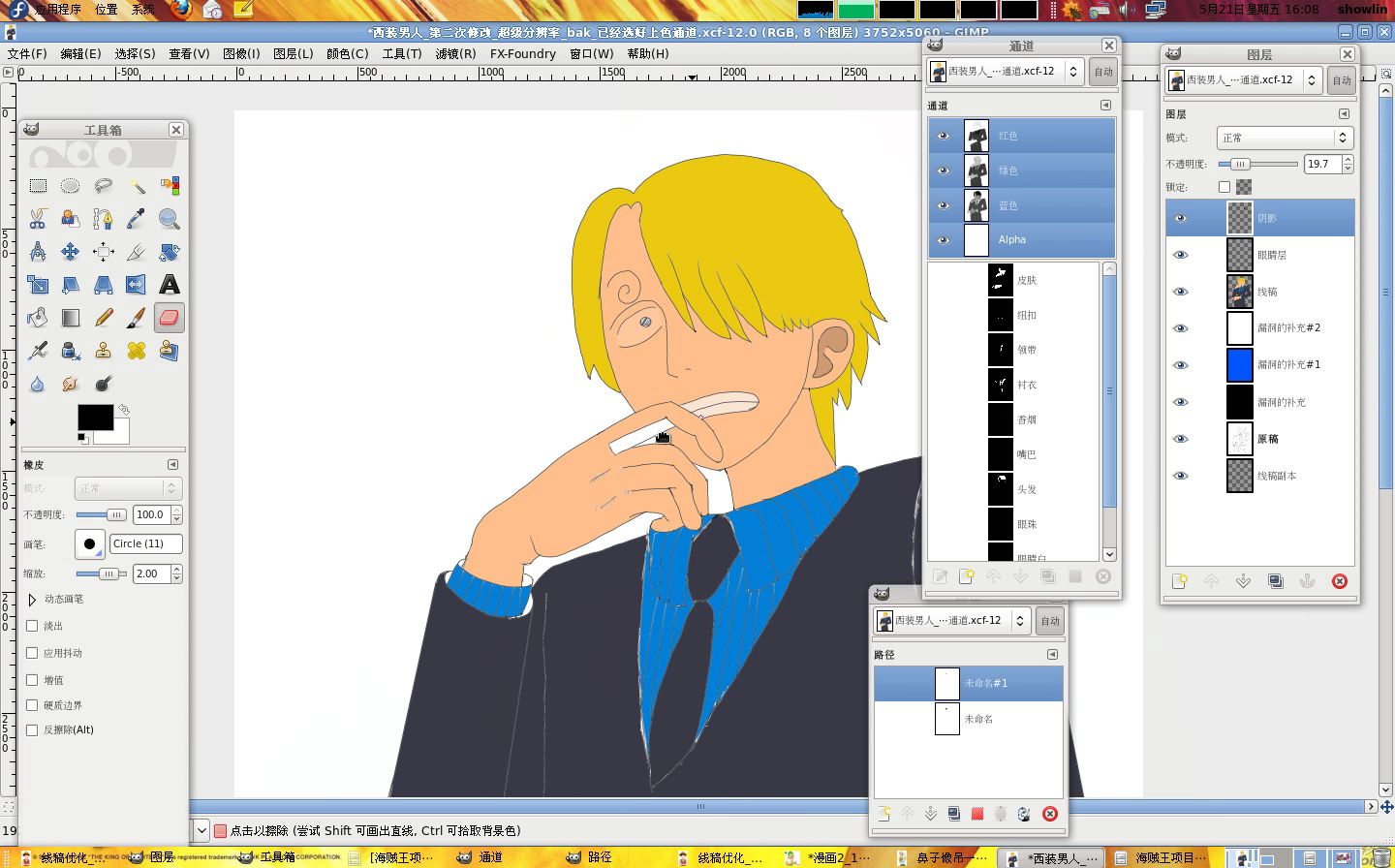This screenshot has height=868, width=1395.
Task: Hide the 眼睛层 layer via its eye
Action: pyautogui.click(x=1180, y=255)
